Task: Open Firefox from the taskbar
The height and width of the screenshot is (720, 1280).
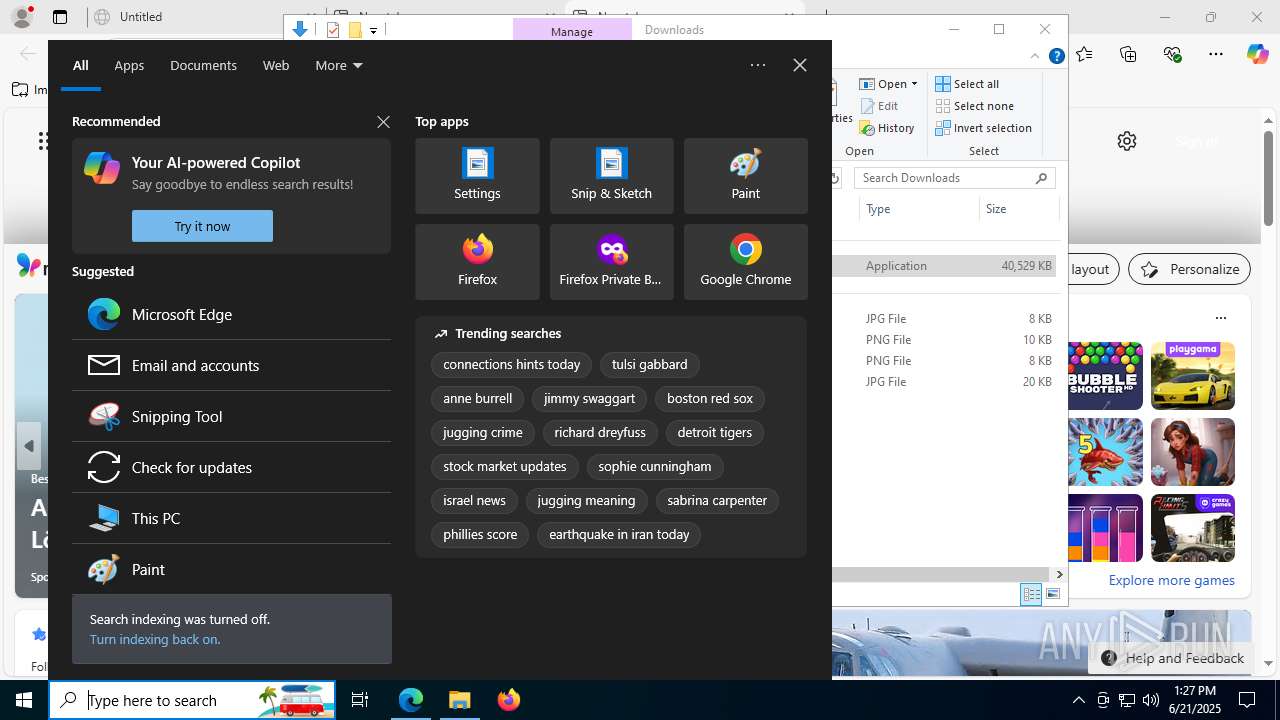Action: click(508, 700)
